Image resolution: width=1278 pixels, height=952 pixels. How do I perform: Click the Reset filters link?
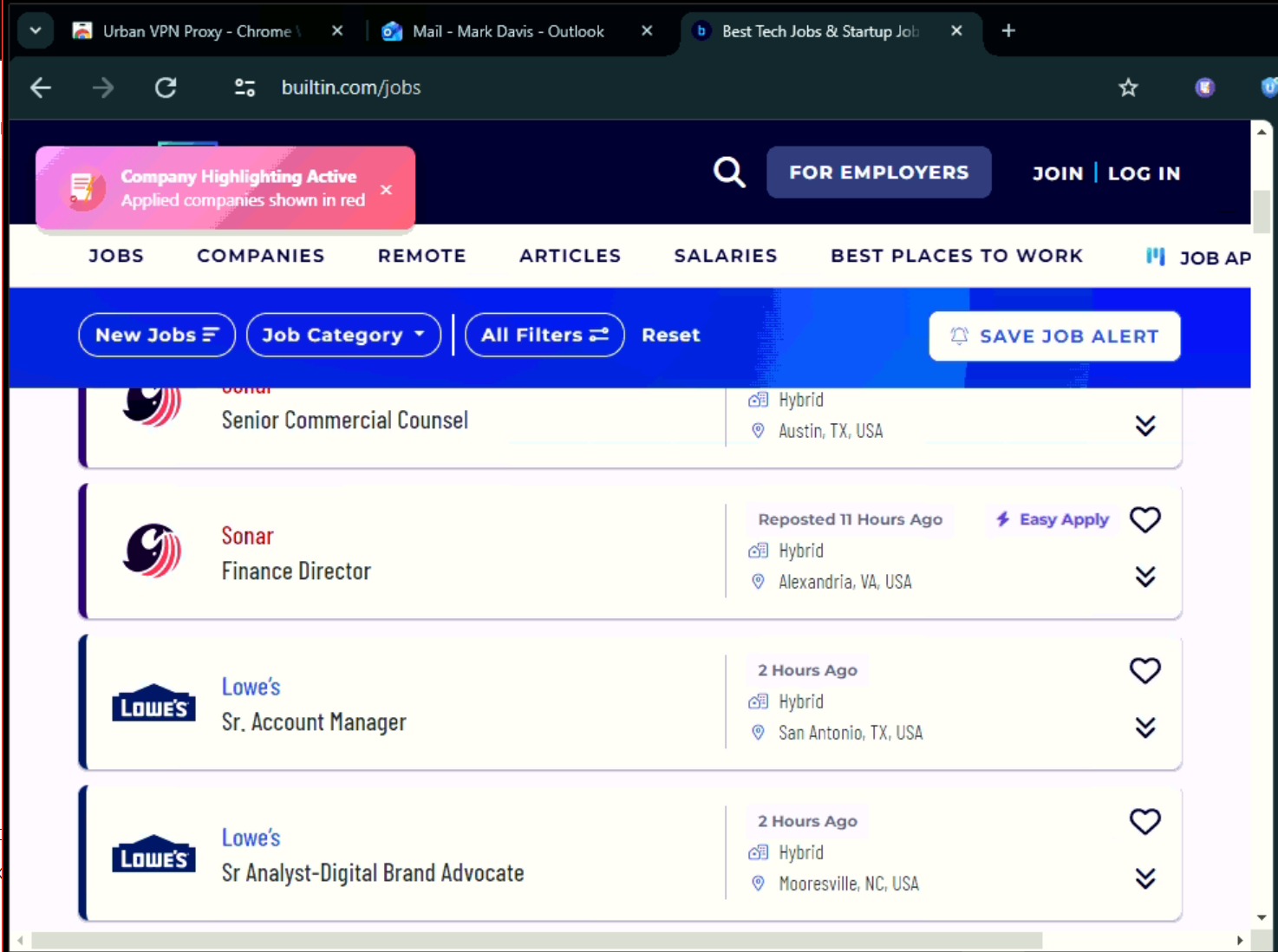point(670,335)
